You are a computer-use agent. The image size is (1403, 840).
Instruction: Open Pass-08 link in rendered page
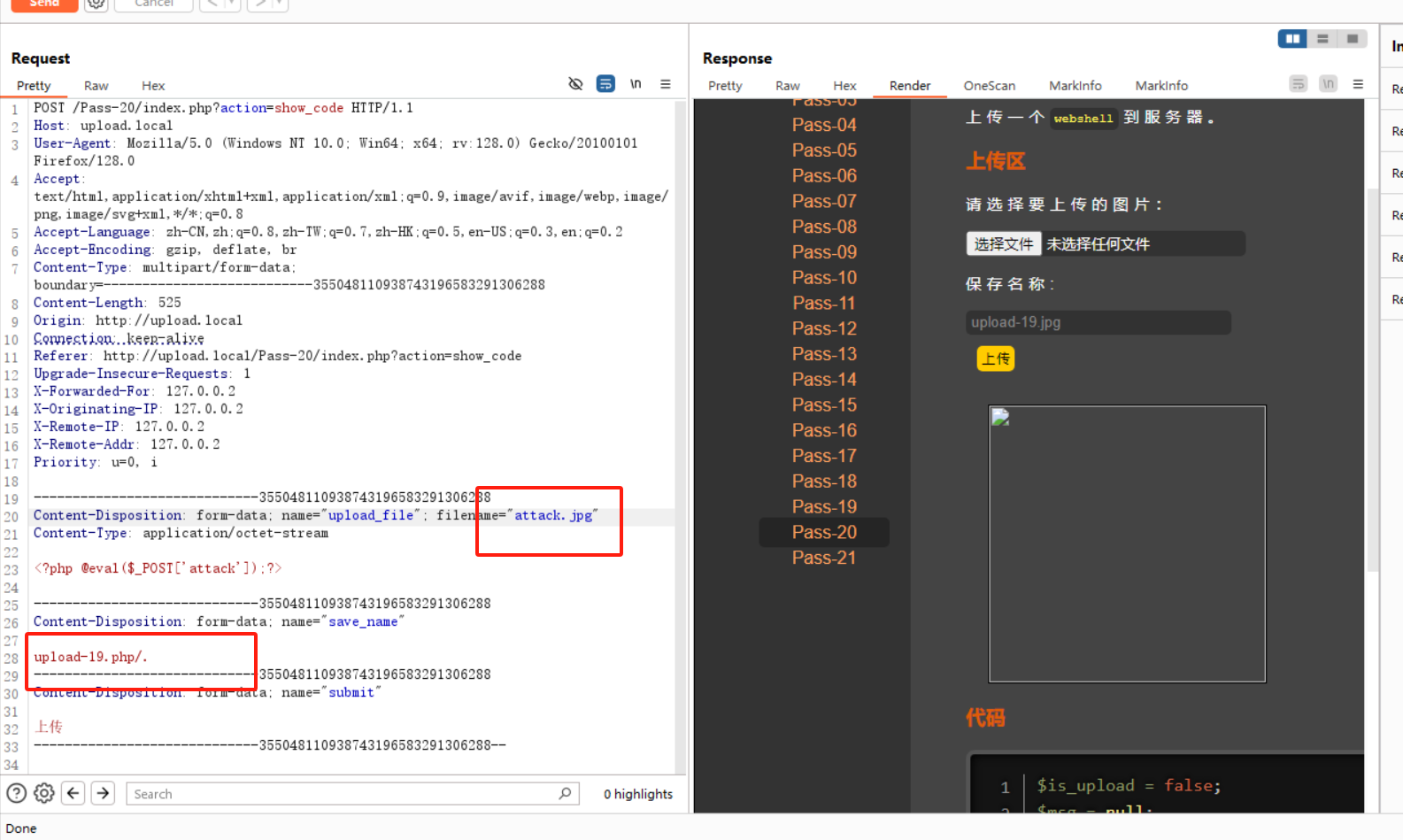click(x=824, y=227)
